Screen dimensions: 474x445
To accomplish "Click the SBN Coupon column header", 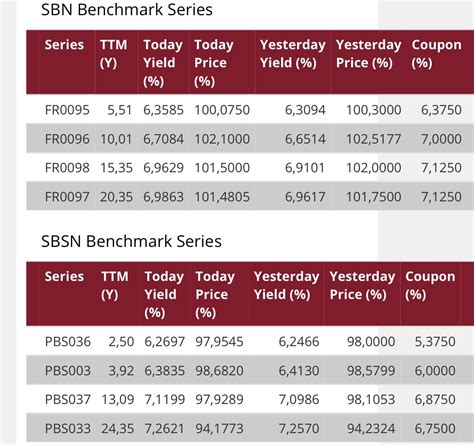I will coord(436,54).
